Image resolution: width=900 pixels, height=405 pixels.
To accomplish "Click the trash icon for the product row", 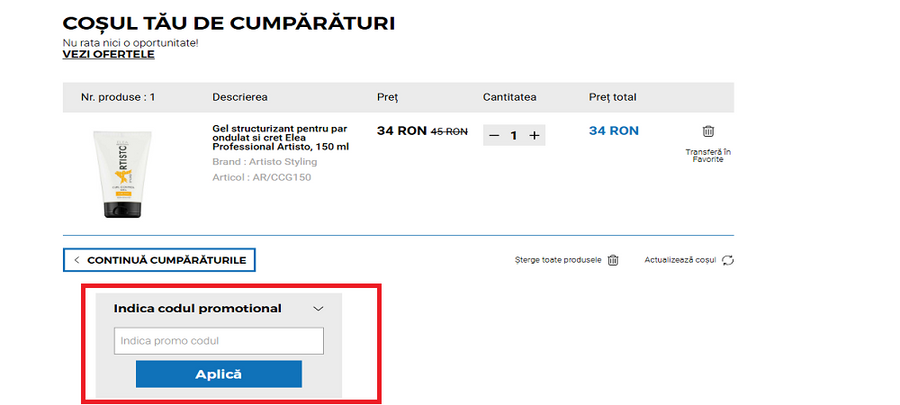I will point(708,131).
